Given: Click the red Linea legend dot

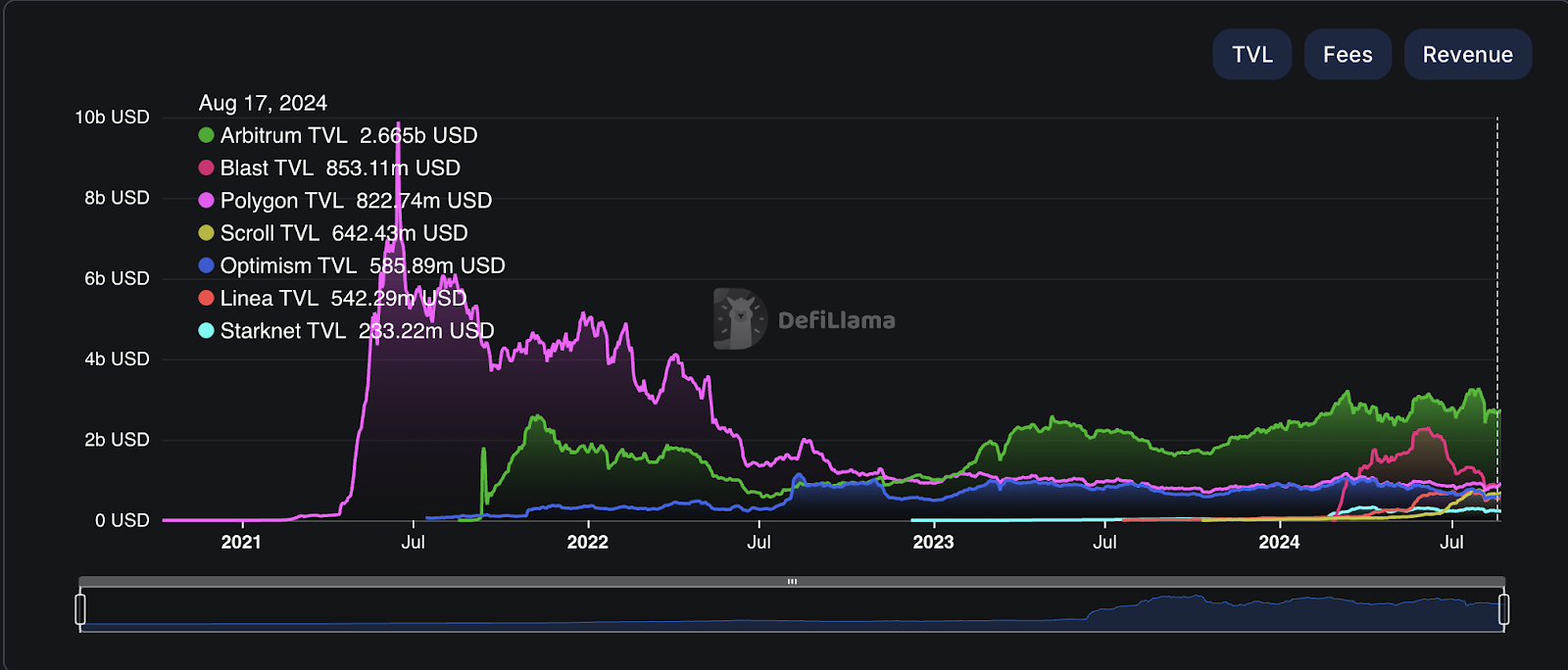Looking at the screenshot, I should tap(206, 298).
